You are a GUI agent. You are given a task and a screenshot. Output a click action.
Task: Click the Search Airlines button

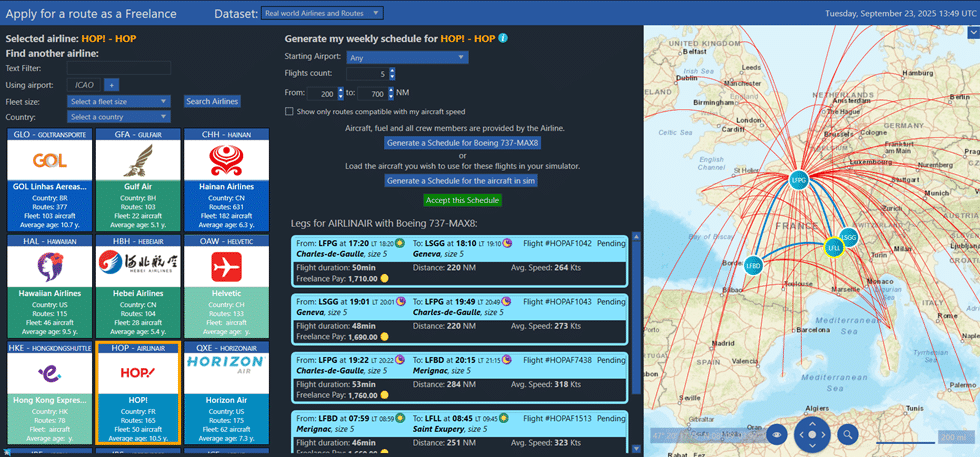tap(212, 101)
